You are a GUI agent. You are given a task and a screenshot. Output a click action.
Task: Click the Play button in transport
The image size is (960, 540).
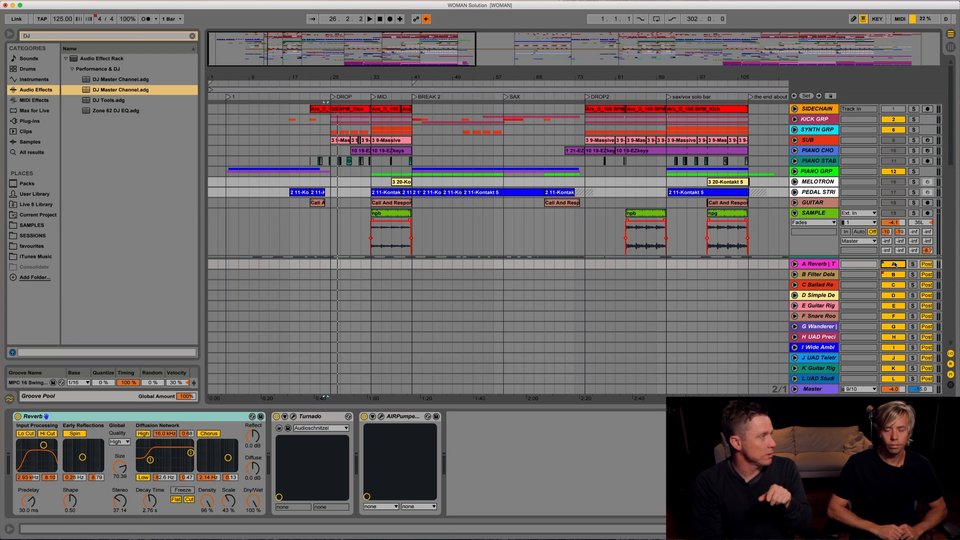click(370, 19)
